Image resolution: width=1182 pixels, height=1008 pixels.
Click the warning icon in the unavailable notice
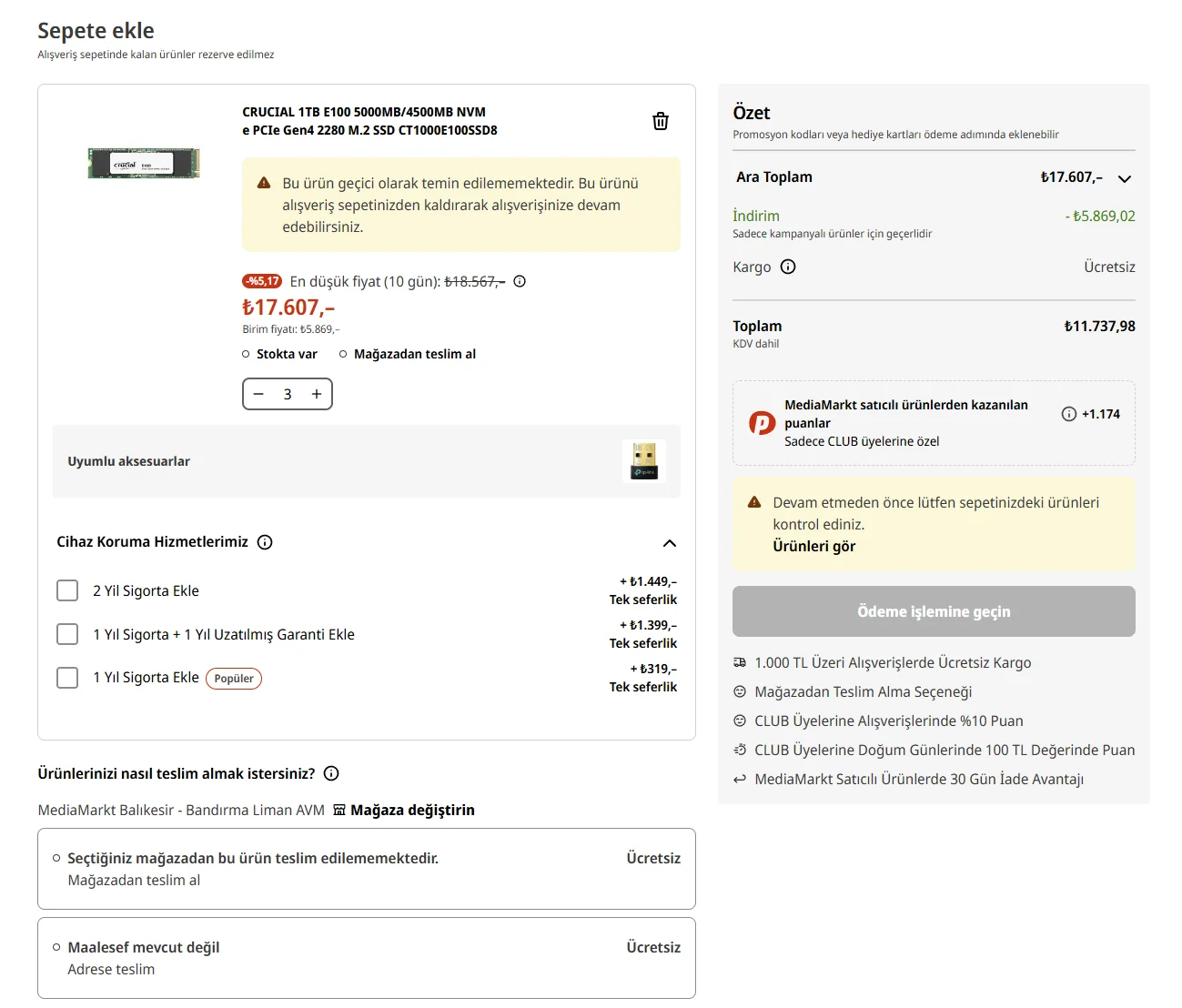[x=264, y=183]
